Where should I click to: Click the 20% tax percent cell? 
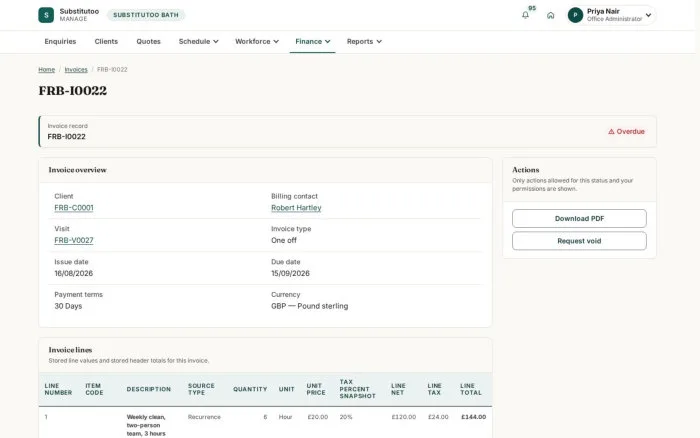coord(346,417)
